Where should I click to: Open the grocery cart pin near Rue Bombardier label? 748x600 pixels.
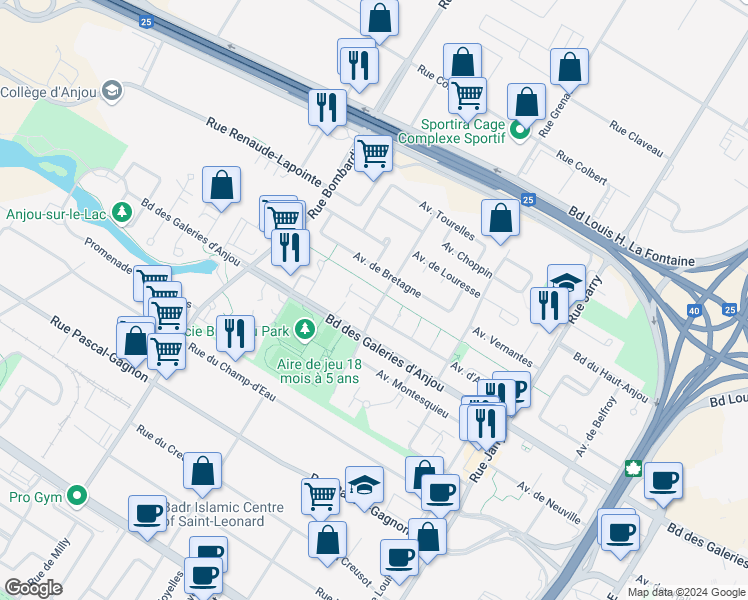coord(374,156)
